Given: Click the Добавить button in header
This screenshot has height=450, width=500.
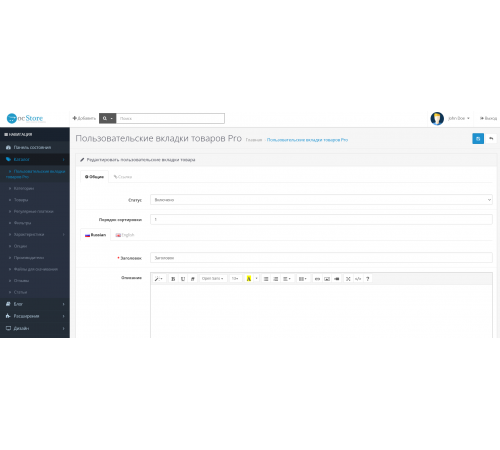Looking at the screenshot, I should (84, 118).
